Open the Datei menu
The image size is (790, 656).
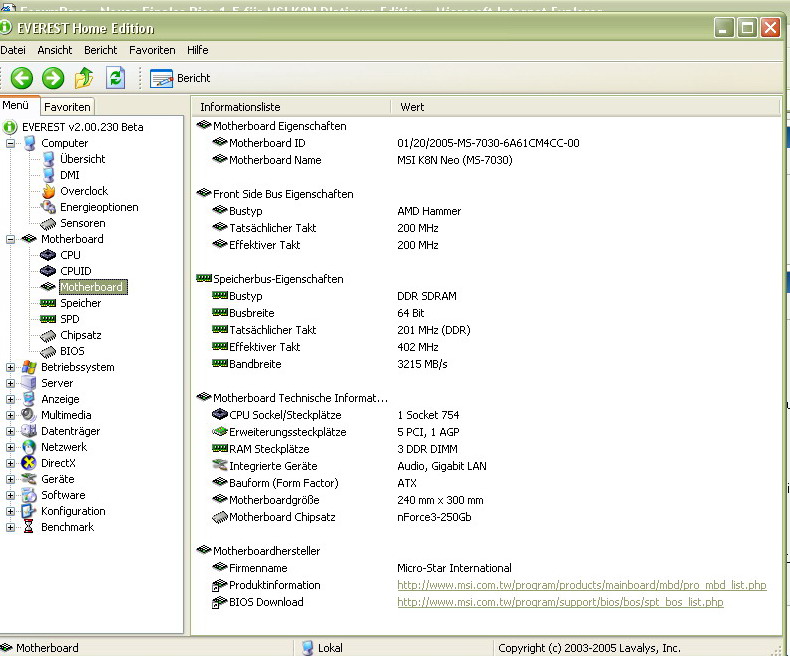[13, 50]
